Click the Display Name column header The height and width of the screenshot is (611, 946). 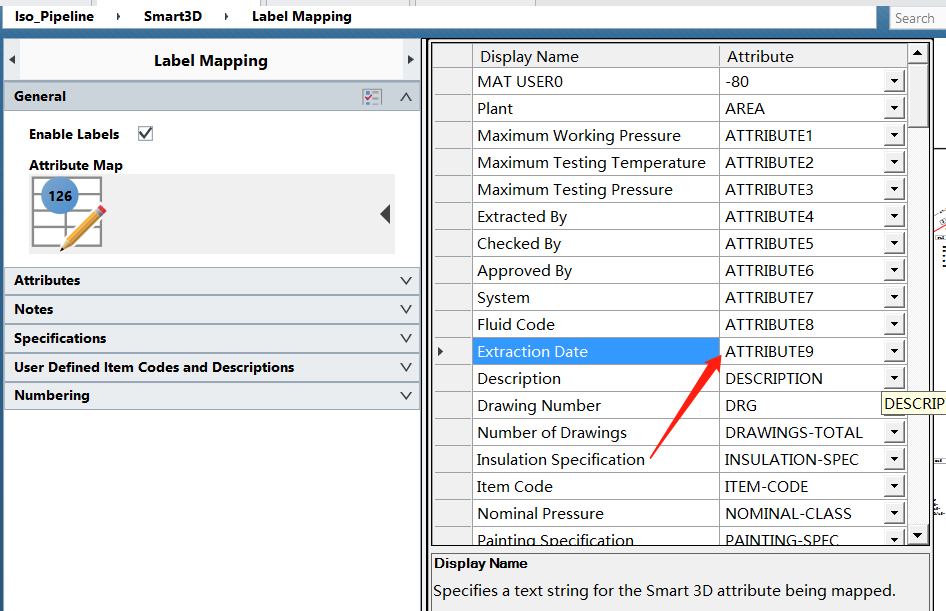pos(595,56)
